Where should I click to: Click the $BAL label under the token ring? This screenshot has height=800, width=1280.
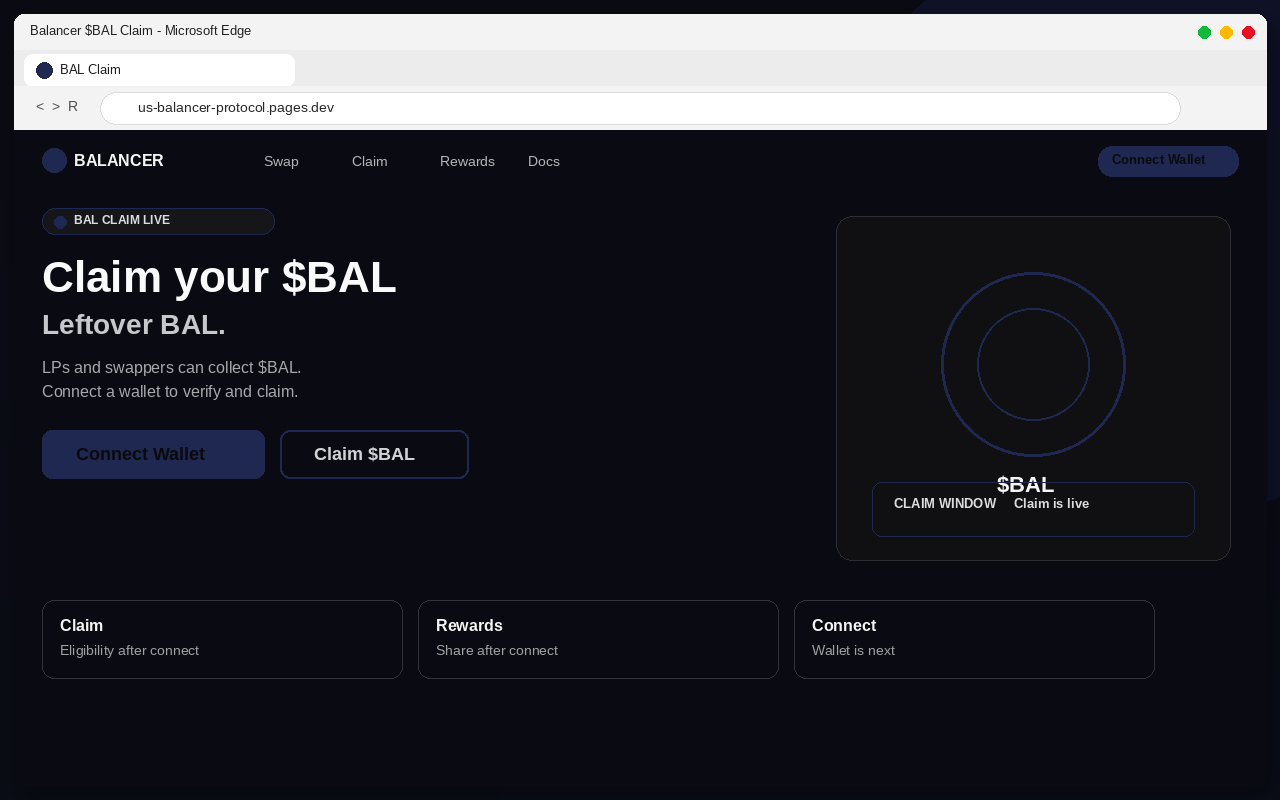point(1026,485)
